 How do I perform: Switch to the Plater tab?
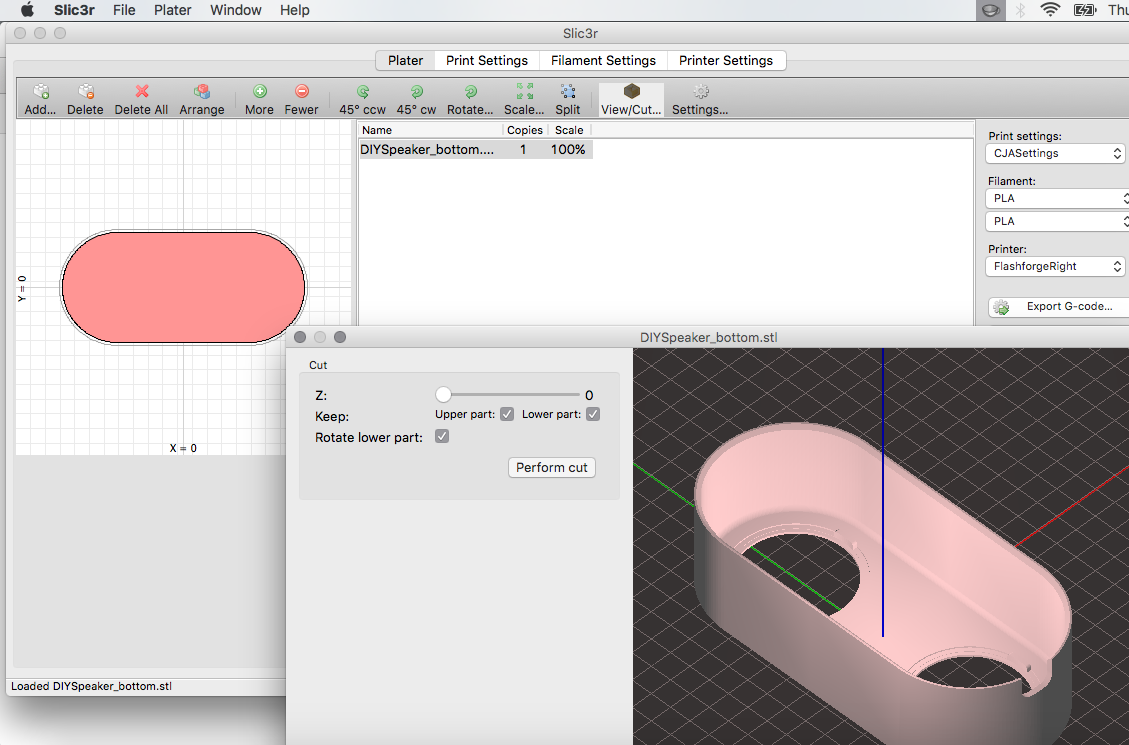(405, 60)
